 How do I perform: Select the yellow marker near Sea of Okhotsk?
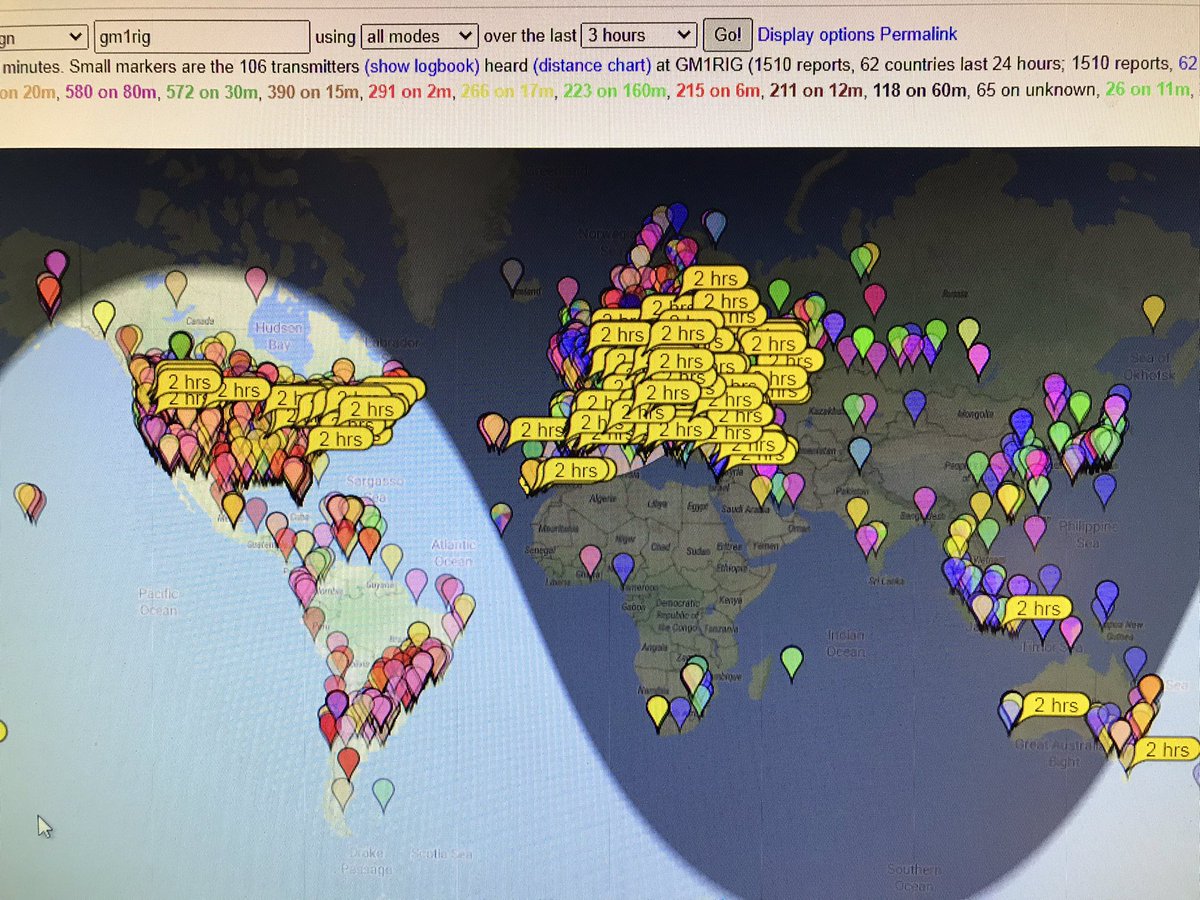(x=1154, y=311)
